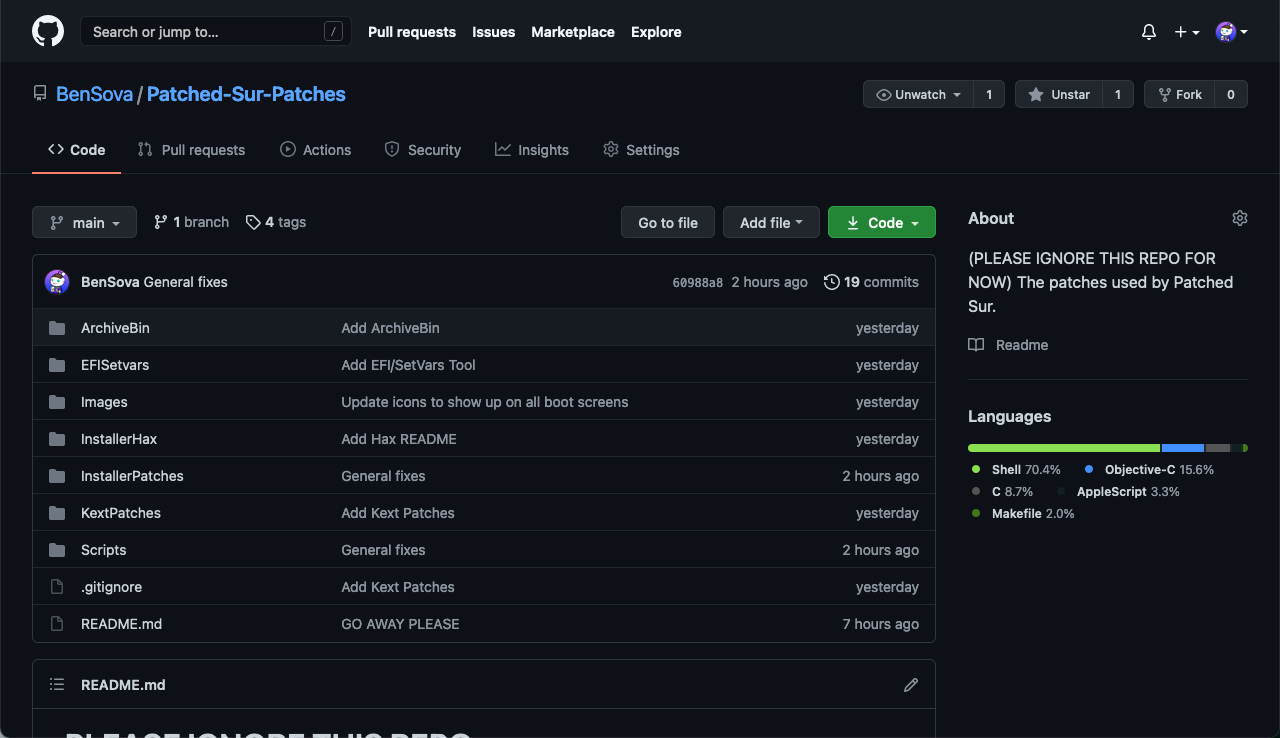Click the Scripts folder icon
The height and width of the screenshot is (738, 1280).
(x=57, y=550)
